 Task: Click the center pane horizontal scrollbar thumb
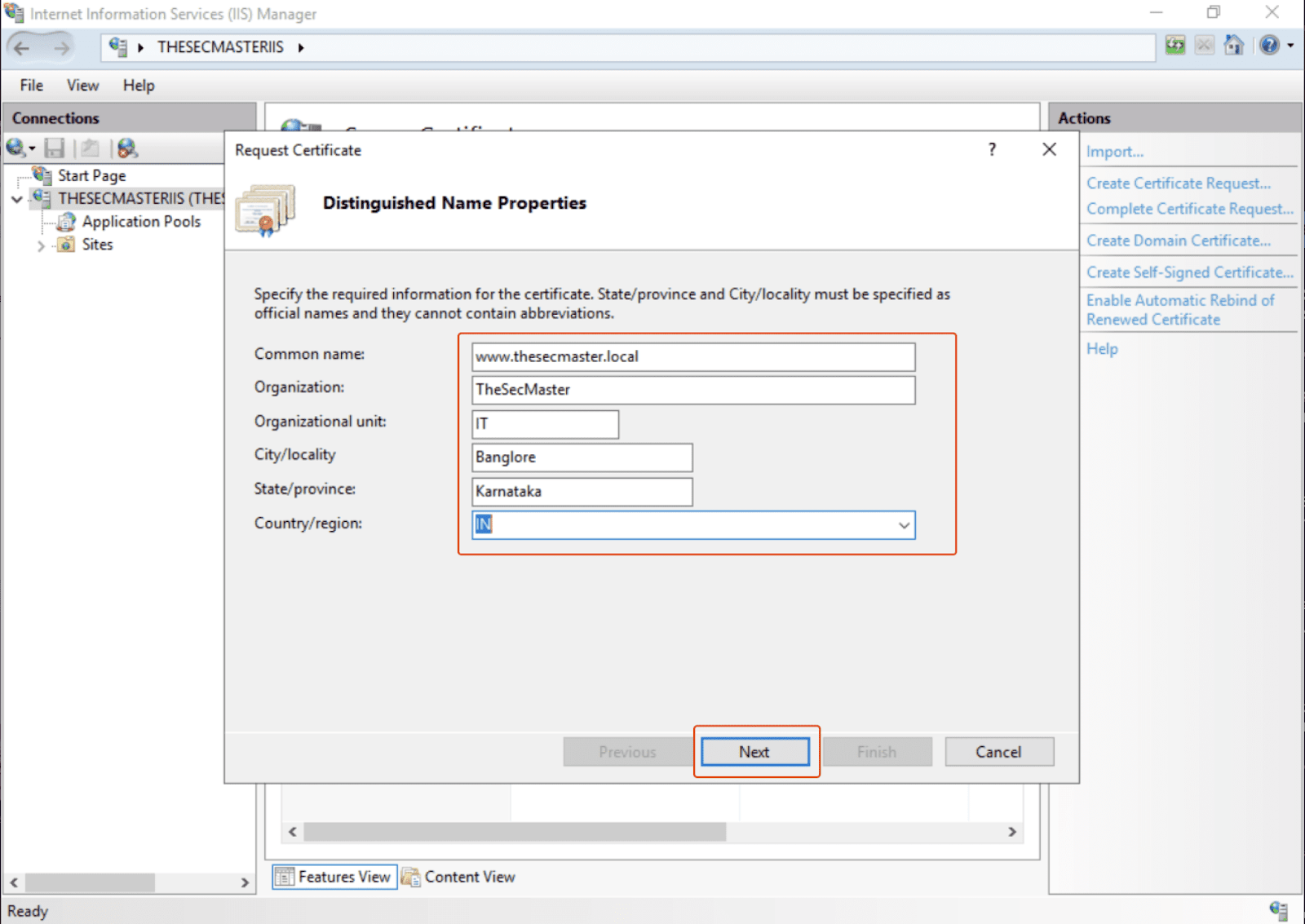pos(515,832)
